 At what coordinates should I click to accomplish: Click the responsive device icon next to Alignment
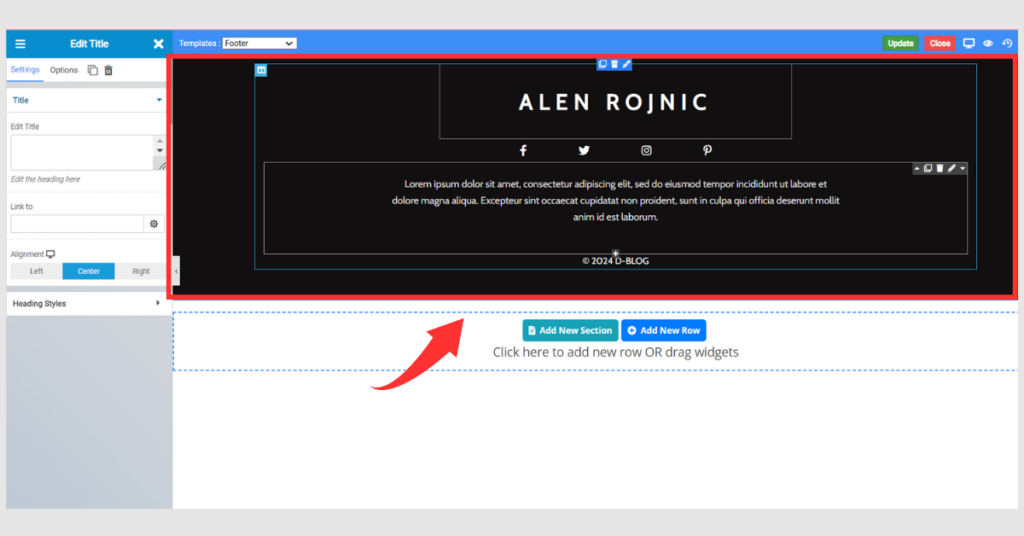(x=51, y=254)
